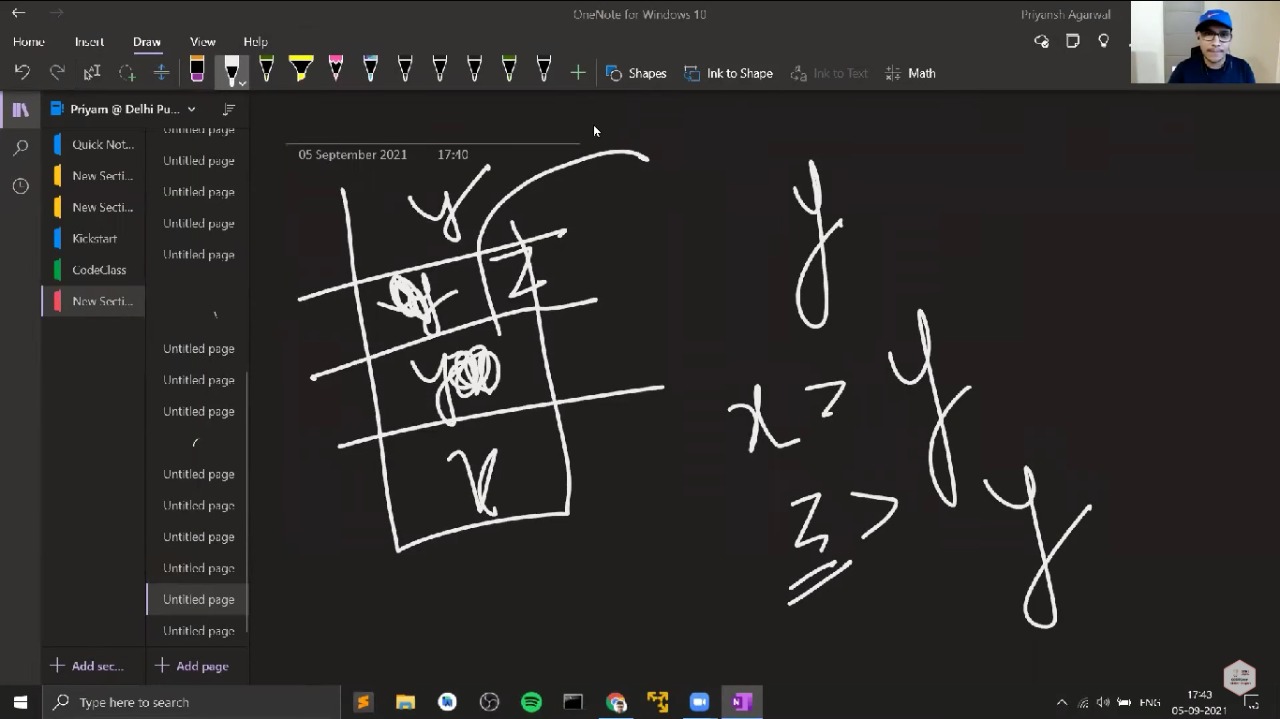
Task: Open Sublime Text from the taskbar
Action: pyautogui.click(x=363, y=702)
